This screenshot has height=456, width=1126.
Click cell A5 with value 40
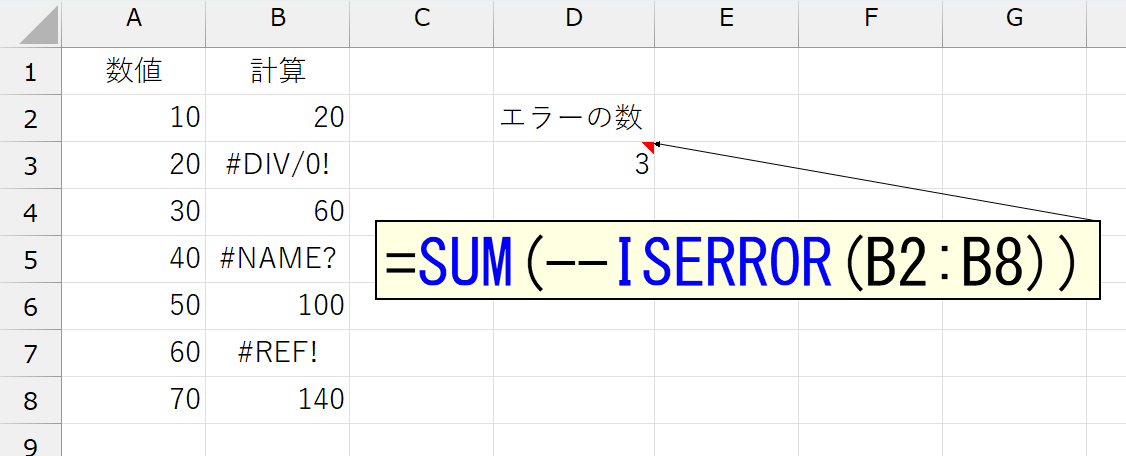[x=134, y=259]
